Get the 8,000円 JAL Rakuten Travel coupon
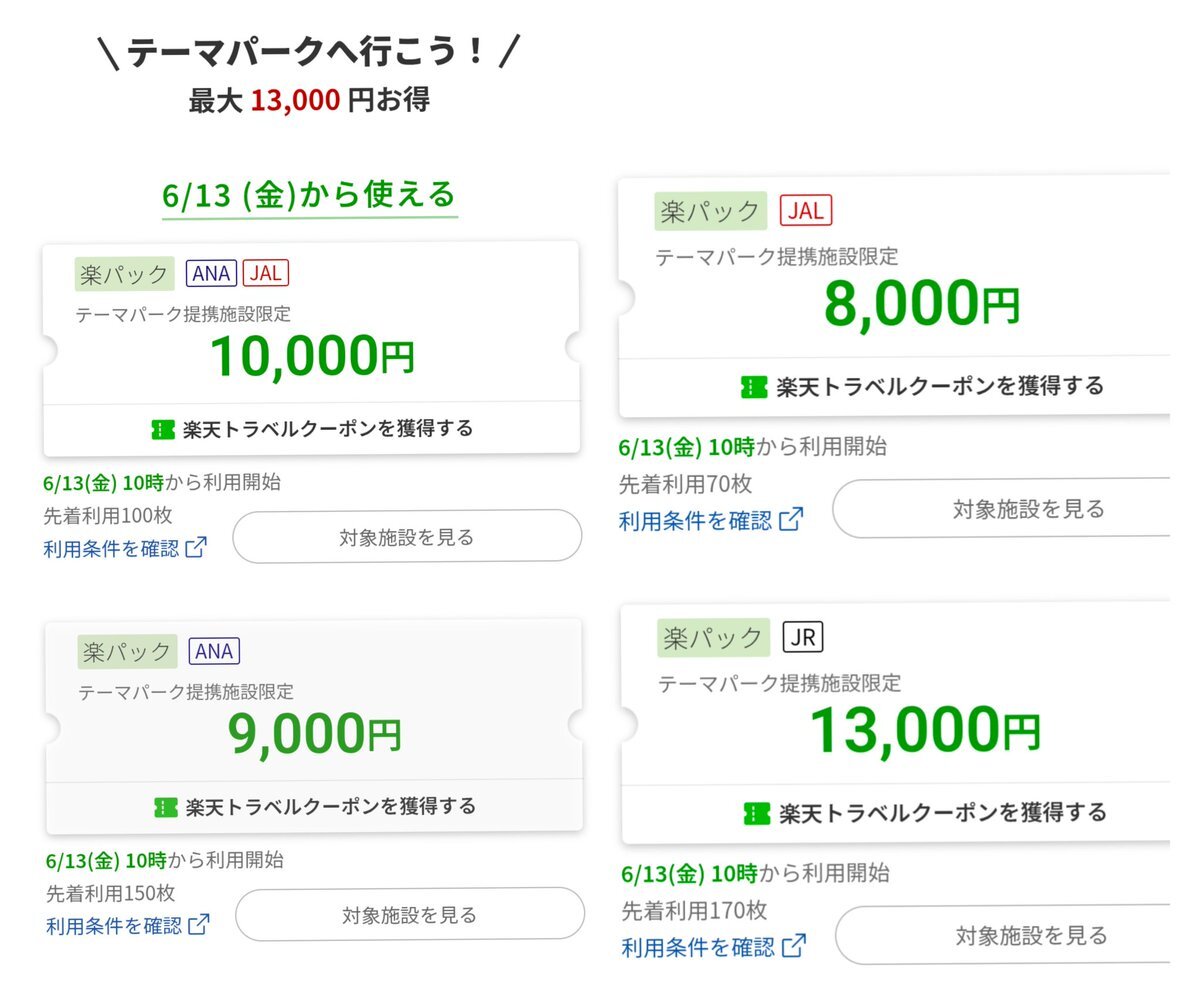This screenshot has width=1200, height=1007. [x=923, y=386]
